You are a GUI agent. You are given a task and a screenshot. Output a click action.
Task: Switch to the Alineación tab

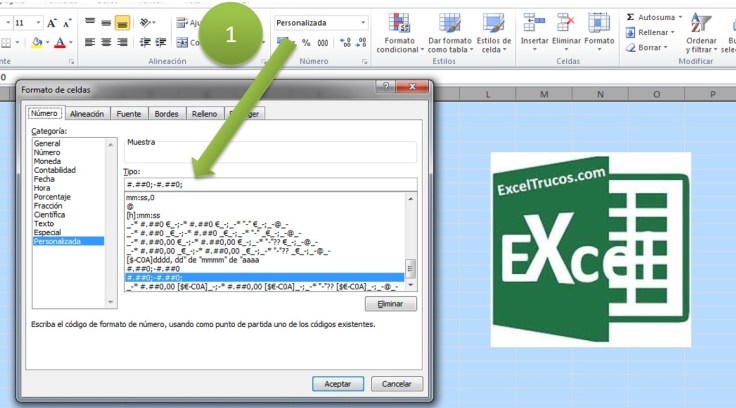click(87, 114)
